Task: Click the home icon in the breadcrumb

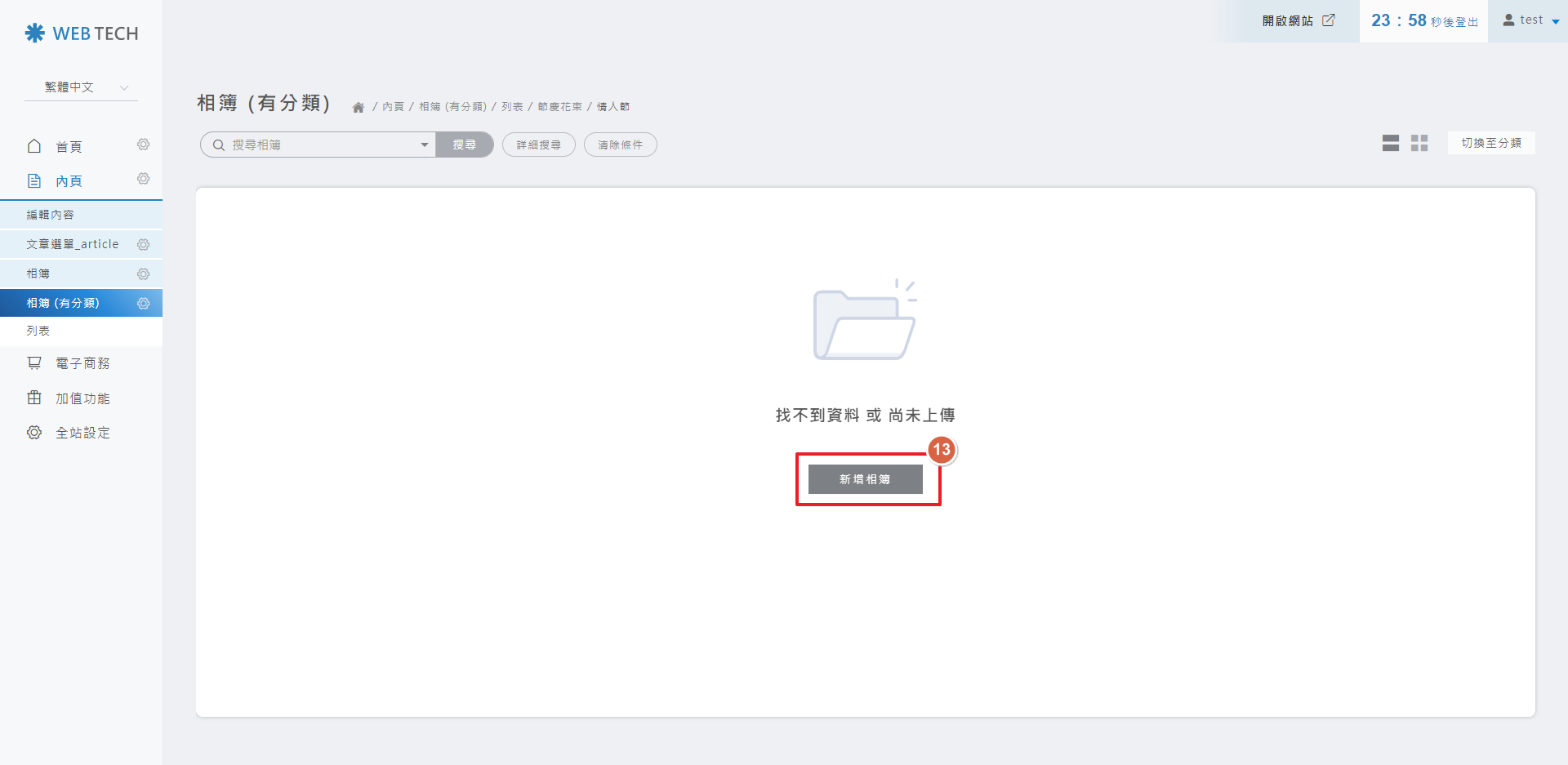Action: 358,108
